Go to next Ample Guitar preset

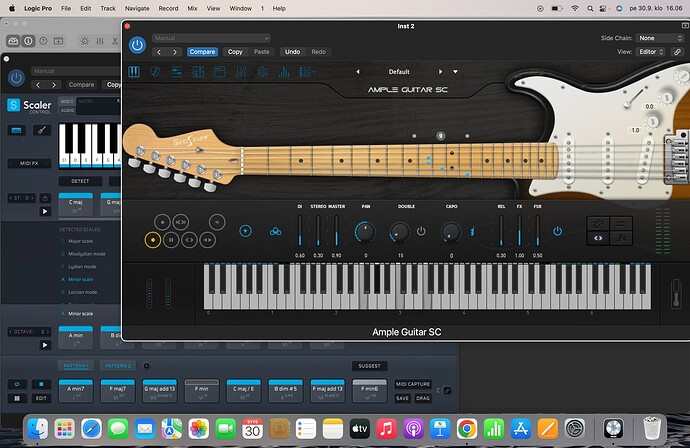click(440, 72)
